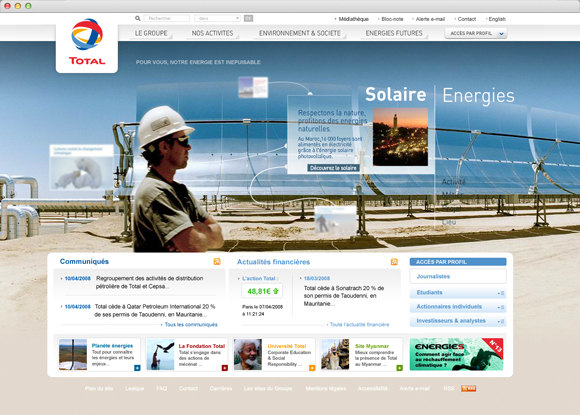The height and width of the screenshot is (415, 580).
Task: Open Lexique footer link
Action: pyautogui.click(x=134, y=388)
